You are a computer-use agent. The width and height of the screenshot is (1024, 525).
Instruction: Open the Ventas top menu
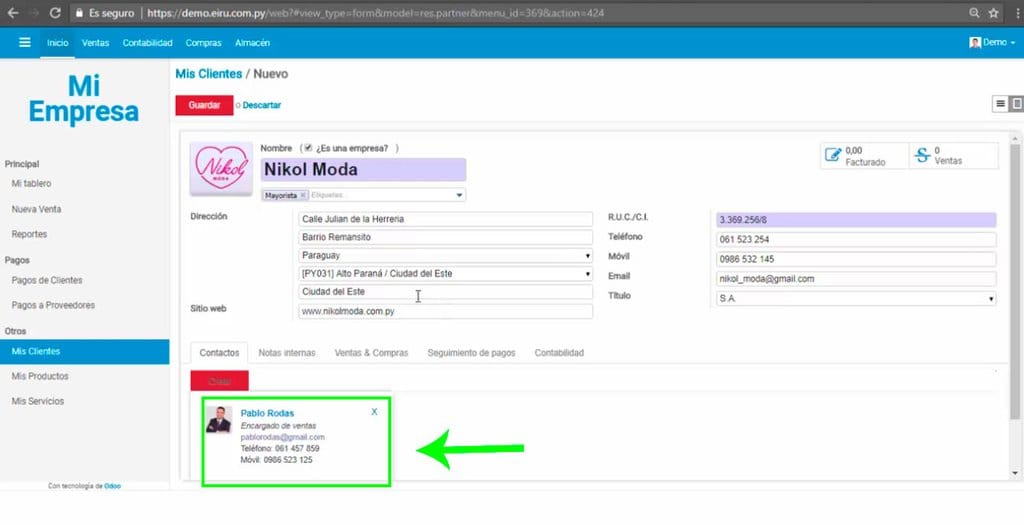tap(95, 42)
